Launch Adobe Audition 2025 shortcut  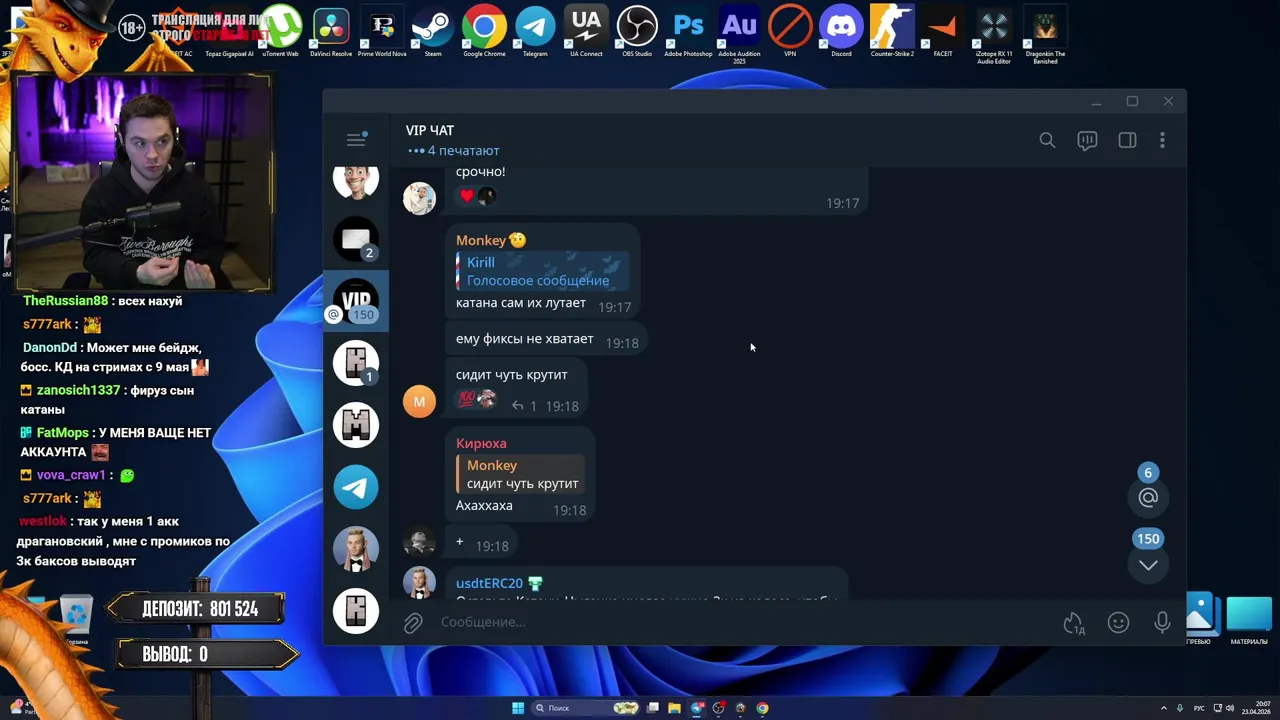pyautogui.click(x=739, y=34)
